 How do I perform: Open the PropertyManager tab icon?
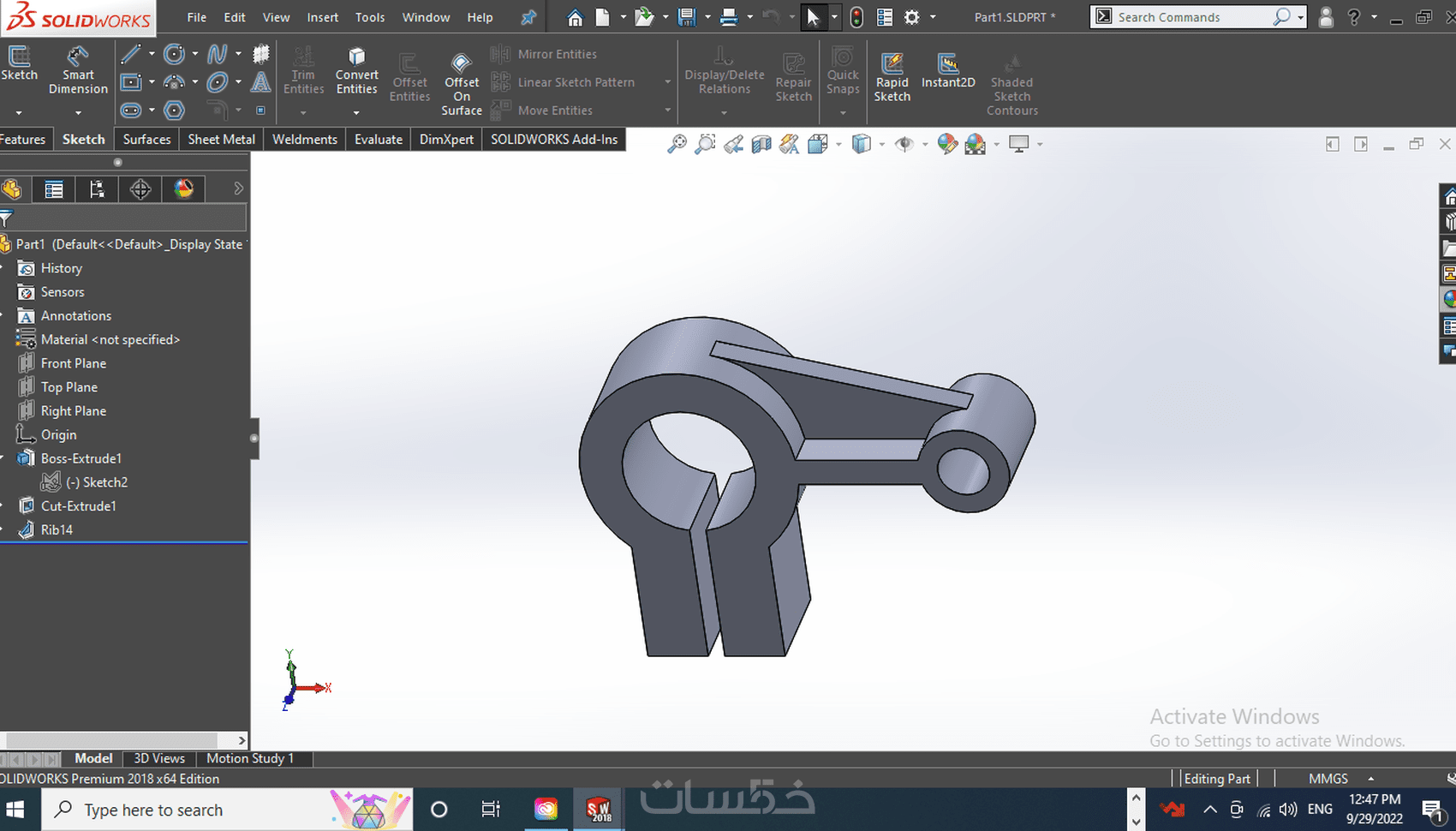coord(54,189)
